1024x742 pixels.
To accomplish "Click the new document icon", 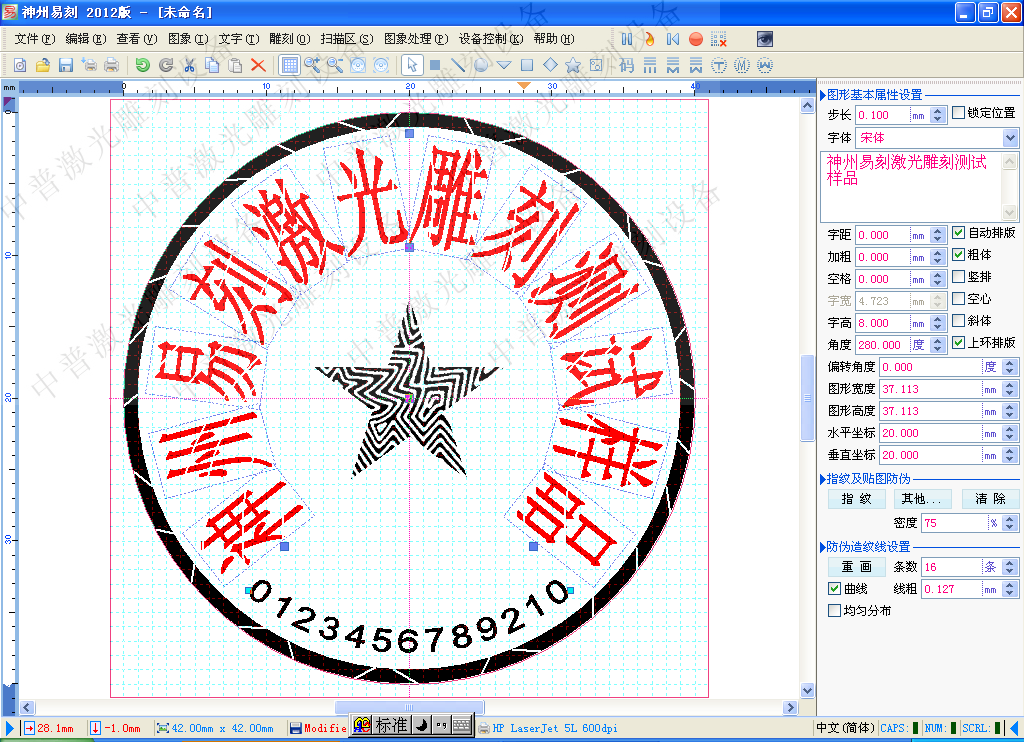I will 20,65.
